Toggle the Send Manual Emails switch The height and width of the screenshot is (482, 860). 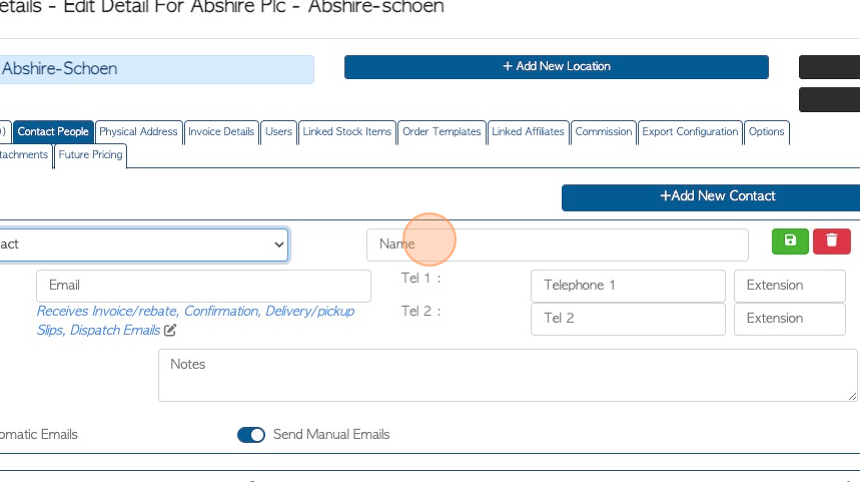tap(251, 435)
